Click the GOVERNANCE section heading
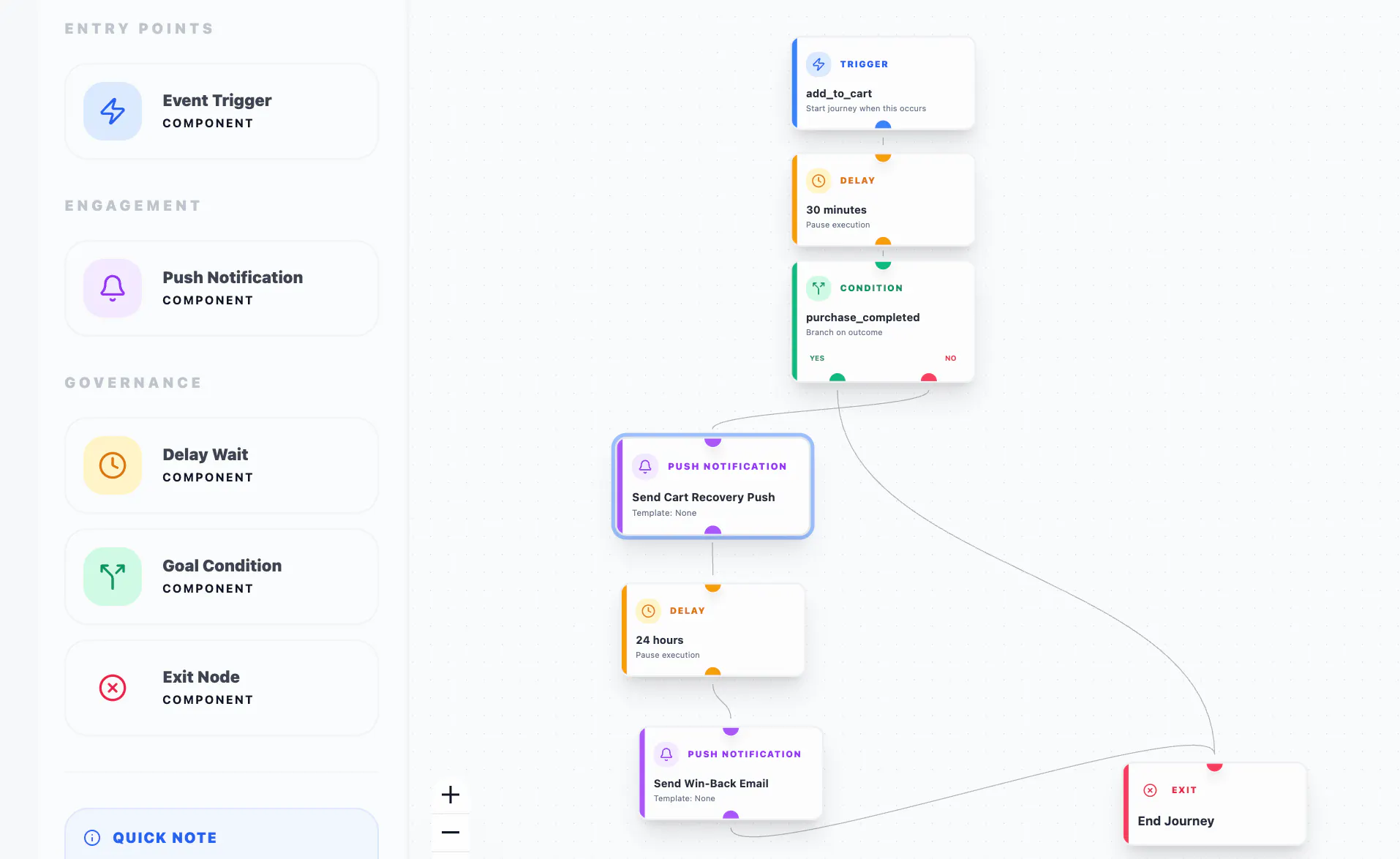Screen dimensions: 1400x859 [x=133, y=383]
